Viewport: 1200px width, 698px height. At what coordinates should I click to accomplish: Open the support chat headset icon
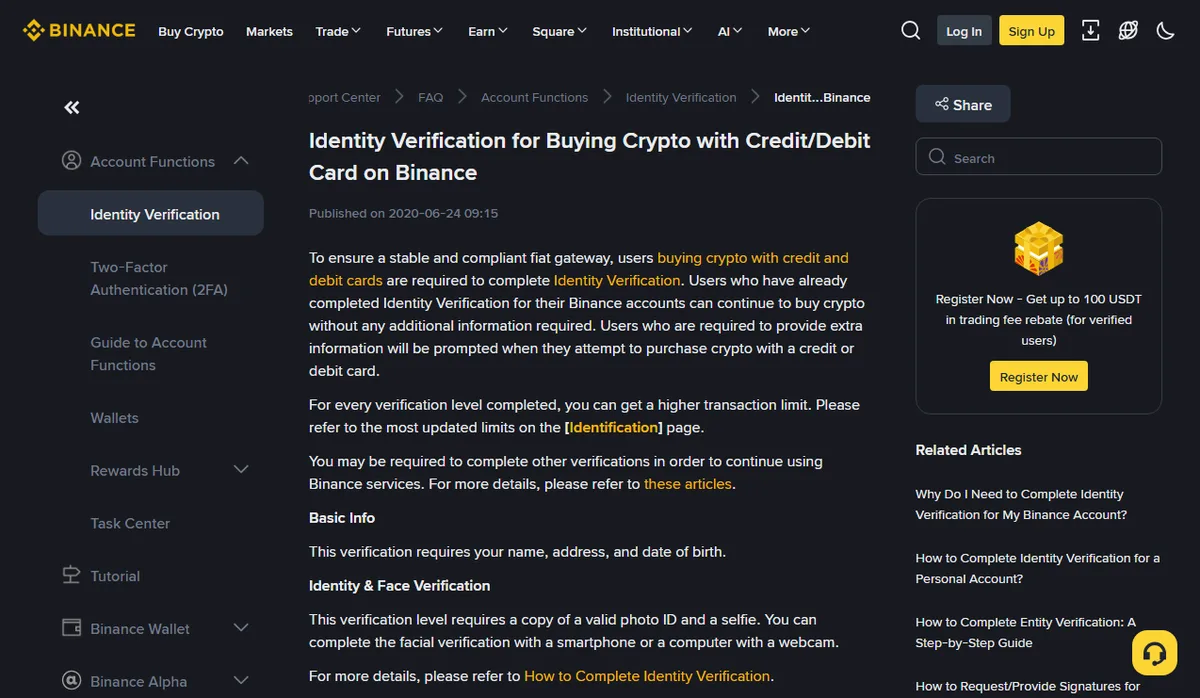coord(1154,653)
